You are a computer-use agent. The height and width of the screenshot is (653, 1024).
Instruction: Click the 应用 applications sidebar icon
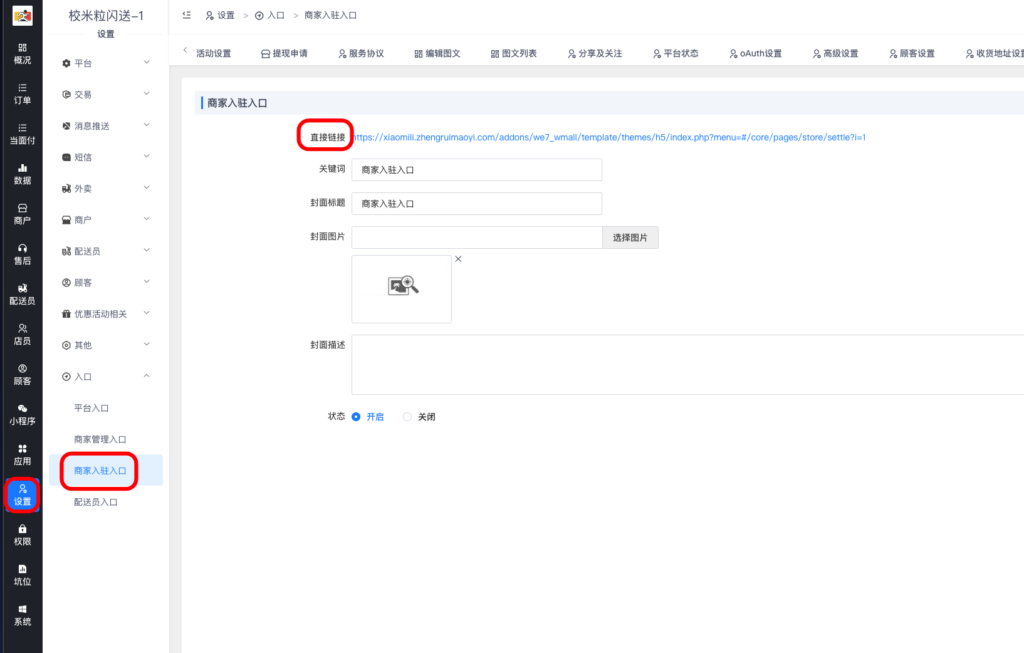coord(21,453)
